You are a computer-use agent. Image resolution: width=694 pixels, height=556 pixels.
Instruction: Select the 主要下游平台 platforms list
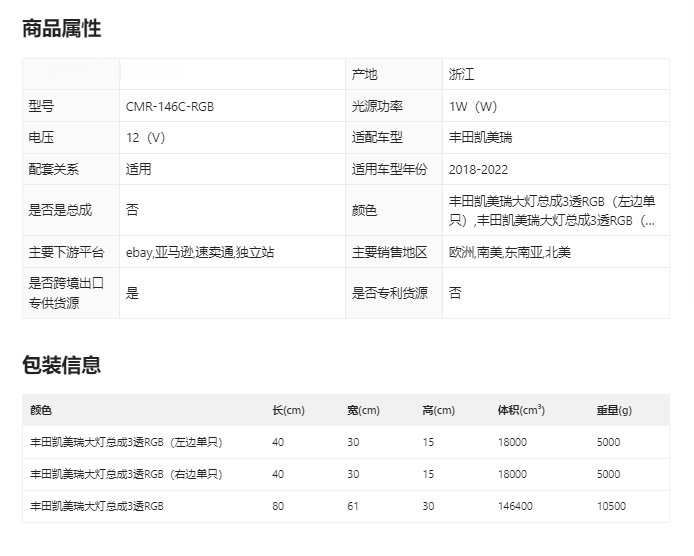tap(200, 253)
